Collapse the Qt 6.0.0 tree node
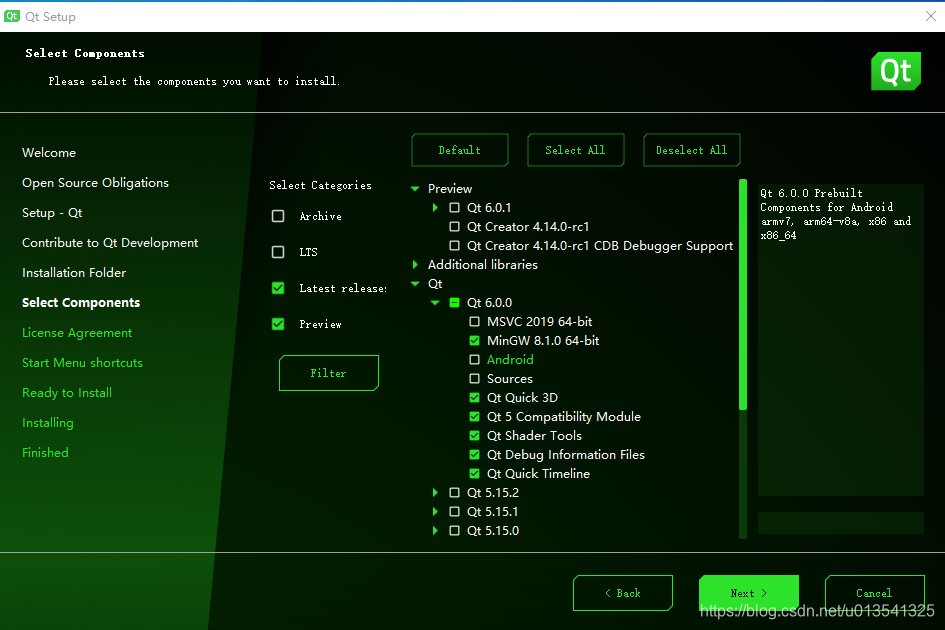 click(435, 303)
